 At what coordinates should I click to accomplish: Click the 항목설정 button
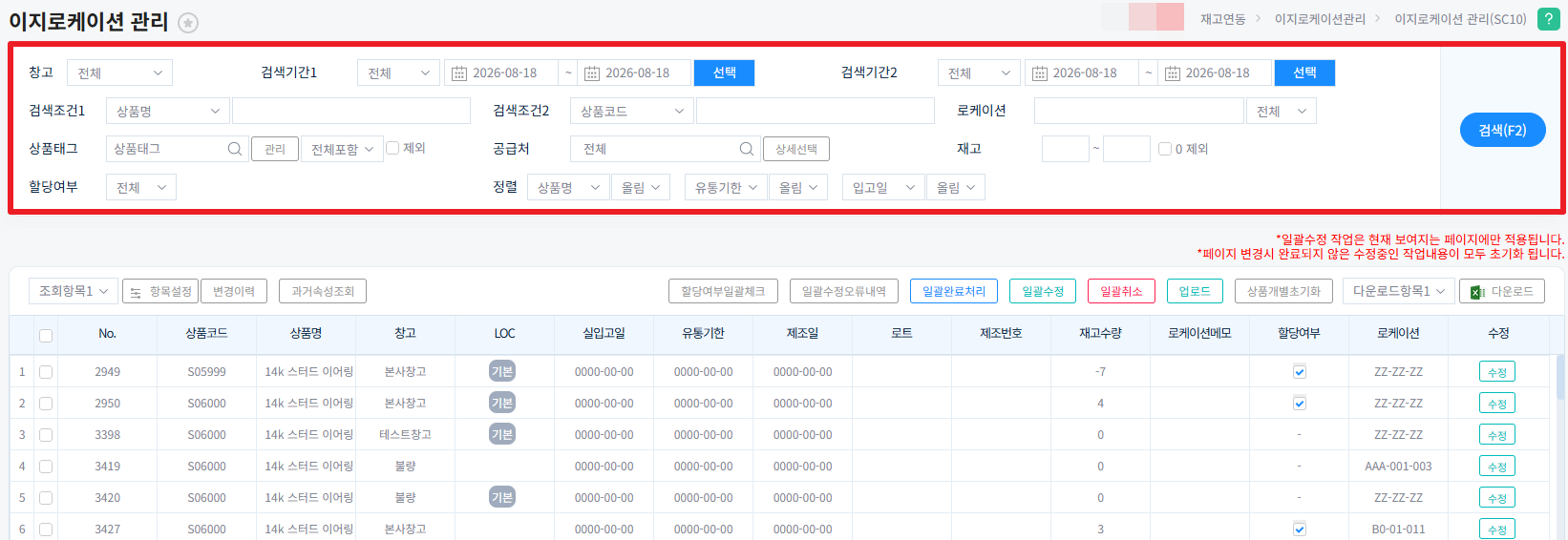[x=160, y=291]
